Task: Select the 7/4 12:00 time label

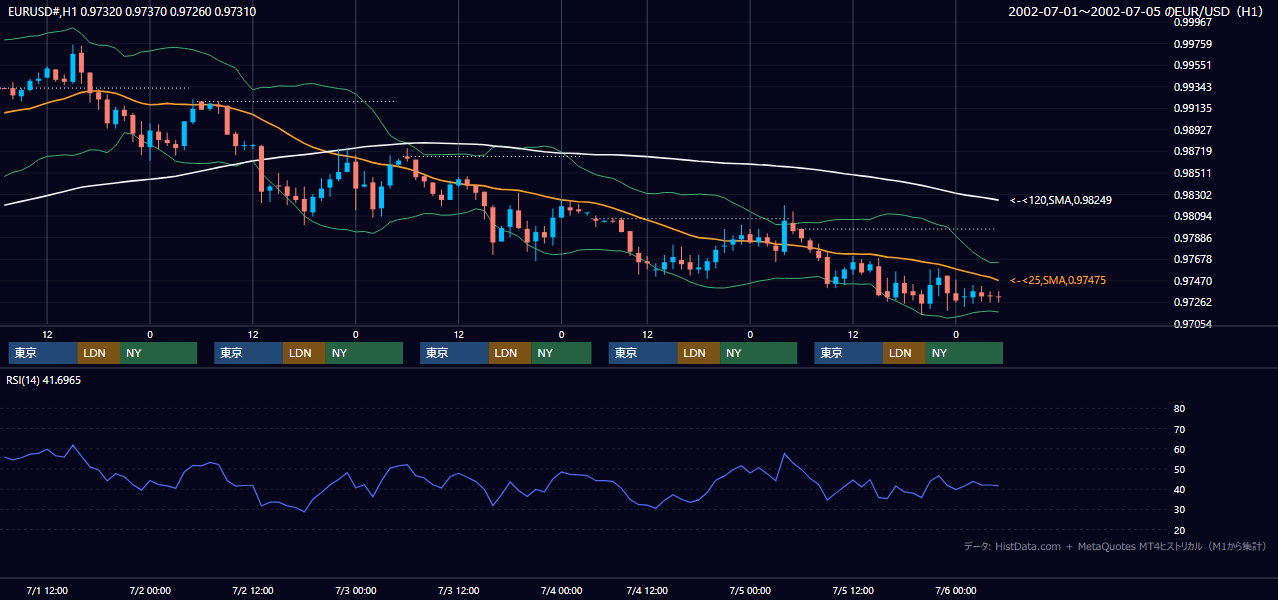Action: click(647, 590)
